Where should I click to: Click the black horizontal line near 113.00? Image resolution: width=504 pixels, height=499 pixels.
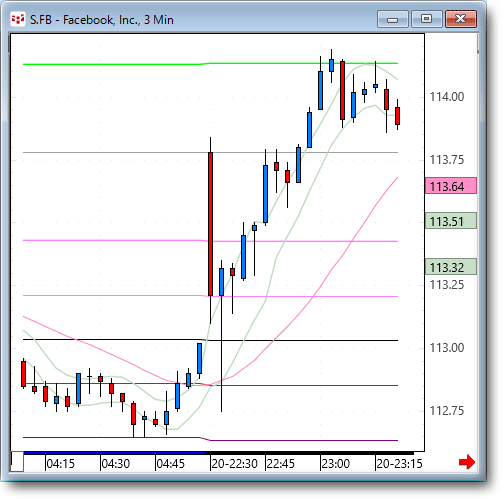[x=210, y=340]
